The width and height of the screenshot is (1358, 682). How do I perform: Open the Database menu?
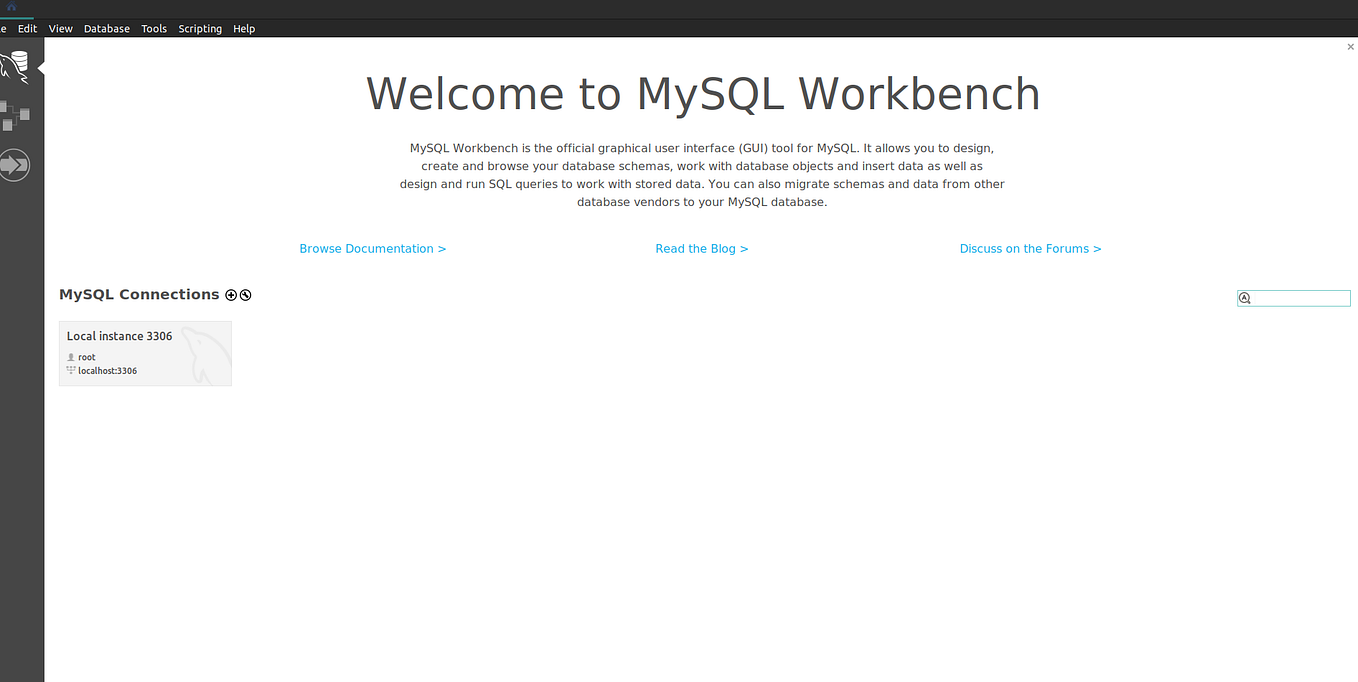point(106,28)
